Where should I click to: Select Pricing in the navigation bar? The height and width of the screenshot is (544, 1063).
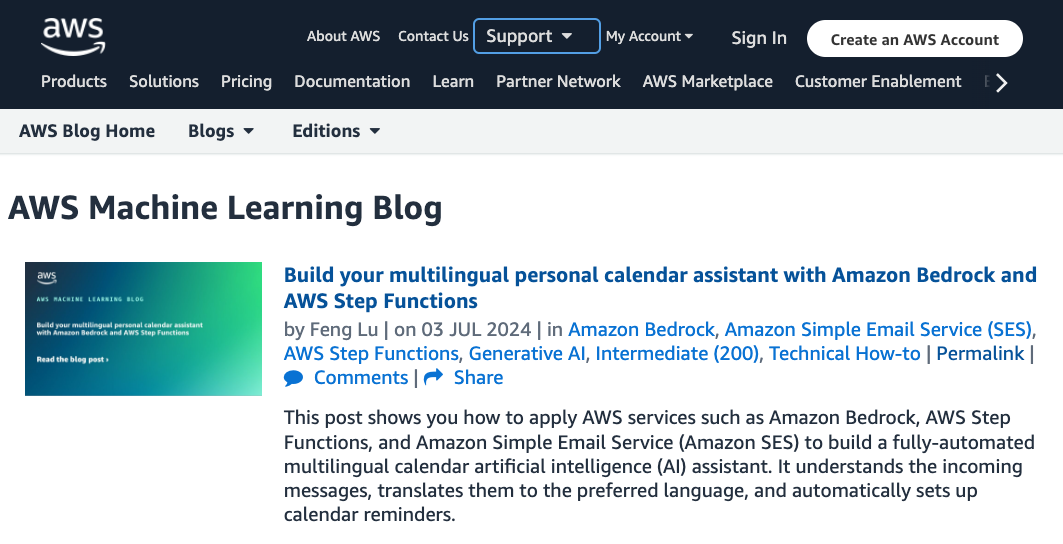246,82
